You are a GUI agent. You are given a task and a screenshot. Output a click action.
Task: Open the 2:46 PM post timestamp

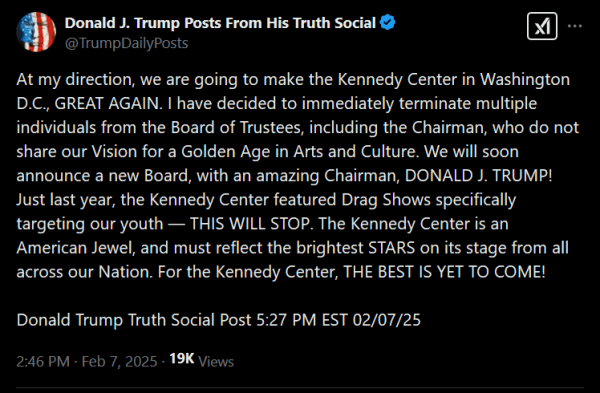[43, 361]
